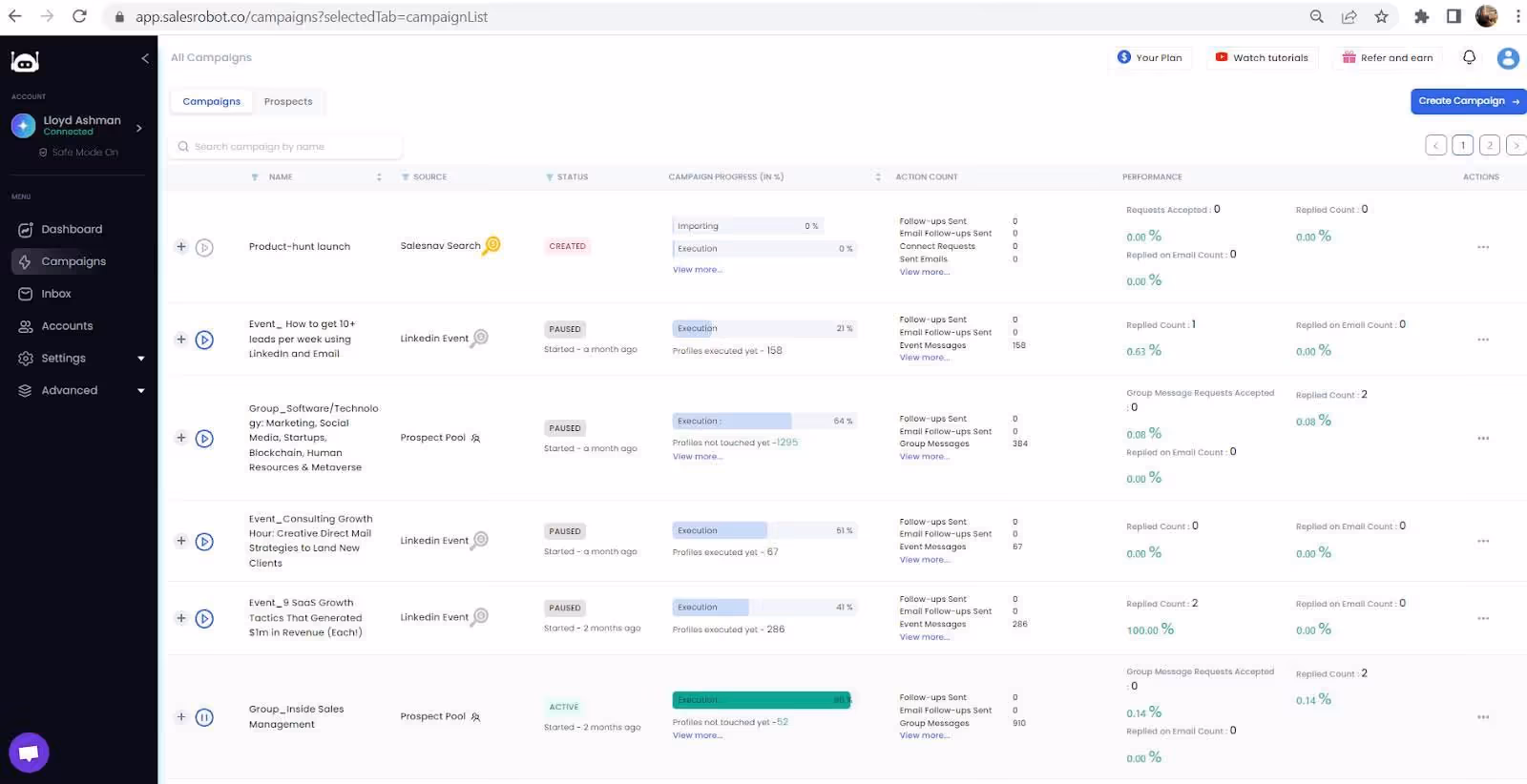
Task: Open the user profile avatar menu
Action: pyautogui.click(x=1508, y=58)
